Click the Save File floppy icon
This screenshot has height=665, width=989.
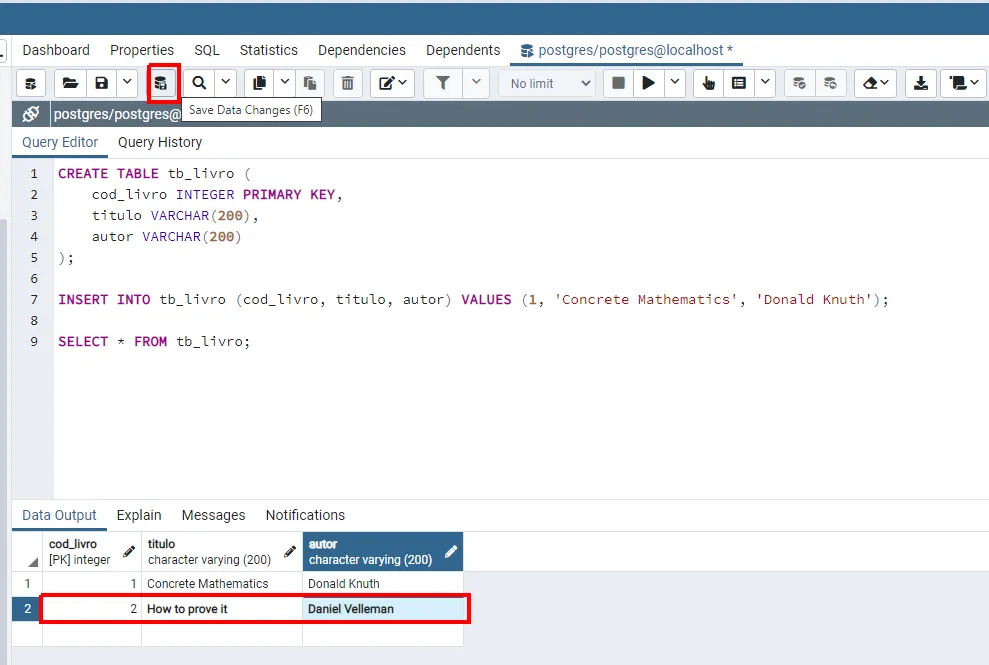(102, 83)
